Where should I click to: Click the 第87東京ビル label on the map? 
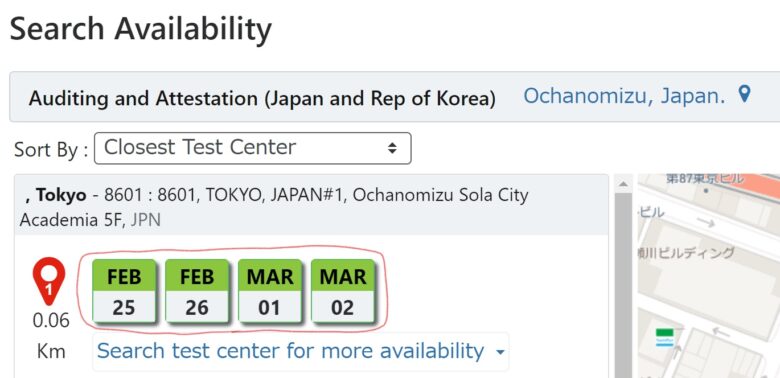click(705, 179)
